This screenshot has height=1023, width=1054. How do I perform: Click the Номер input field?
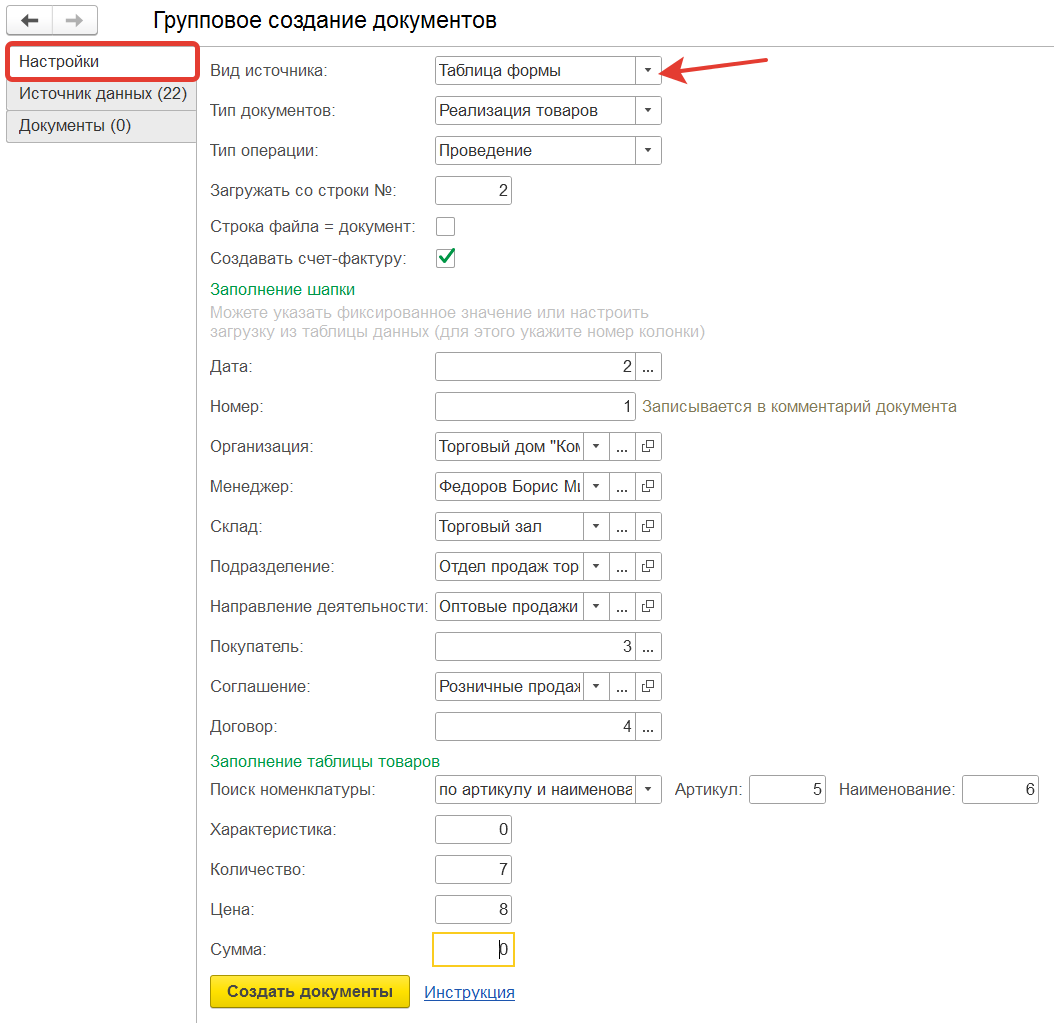tap(535, 407)
